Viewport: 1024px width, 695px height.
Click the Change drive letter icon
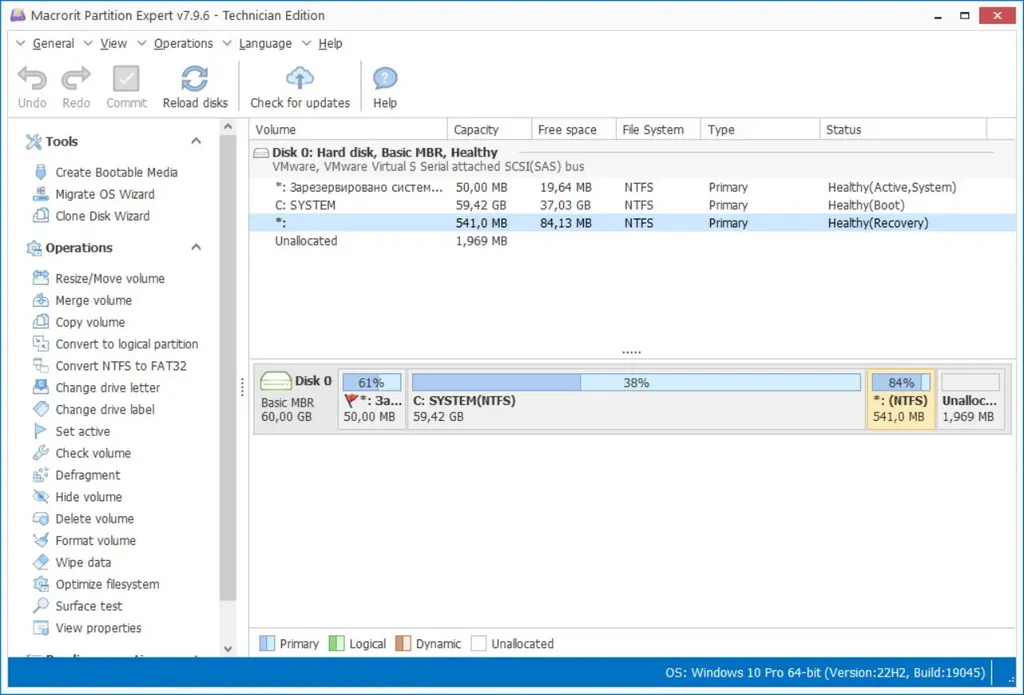pos(40,387)
